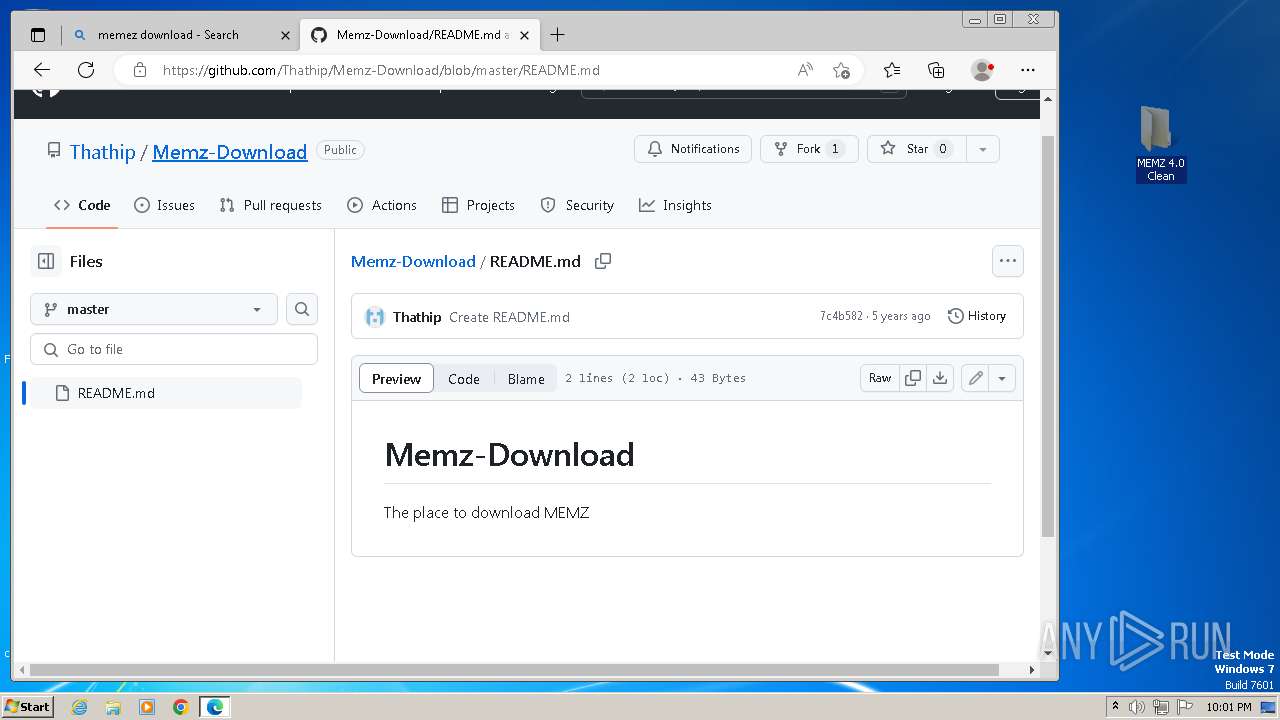Open Read aloud in address bar
This screenshot has width=1280, height=720.
tap(805, 70)
